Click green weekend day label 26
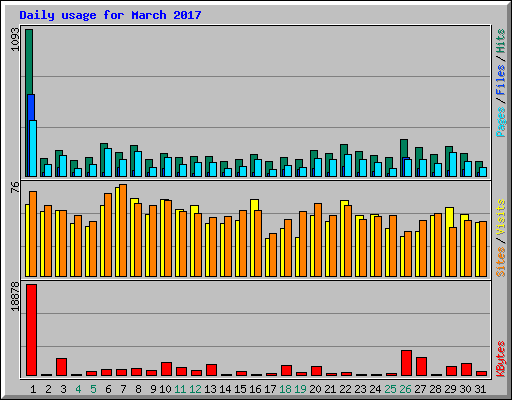This screenshot has width=512, height=400. click(x=405, y=389)
